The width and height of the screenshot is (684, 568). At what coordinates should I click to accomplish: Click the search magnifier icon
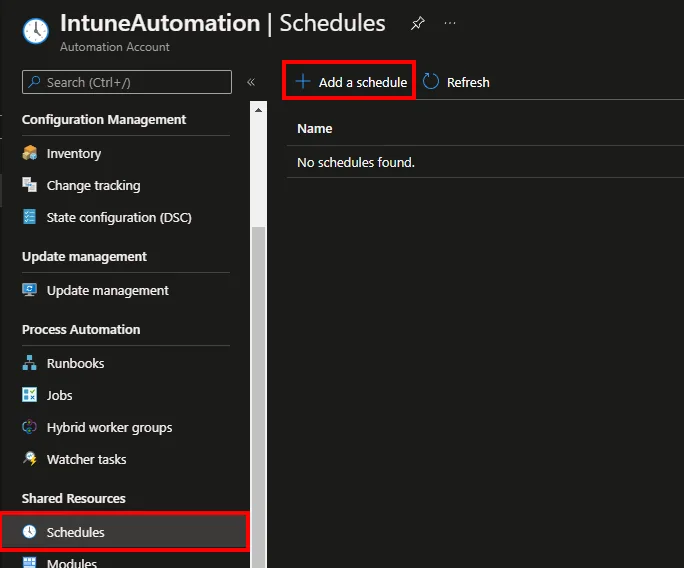pyautogui.click(x=34, y=82)
